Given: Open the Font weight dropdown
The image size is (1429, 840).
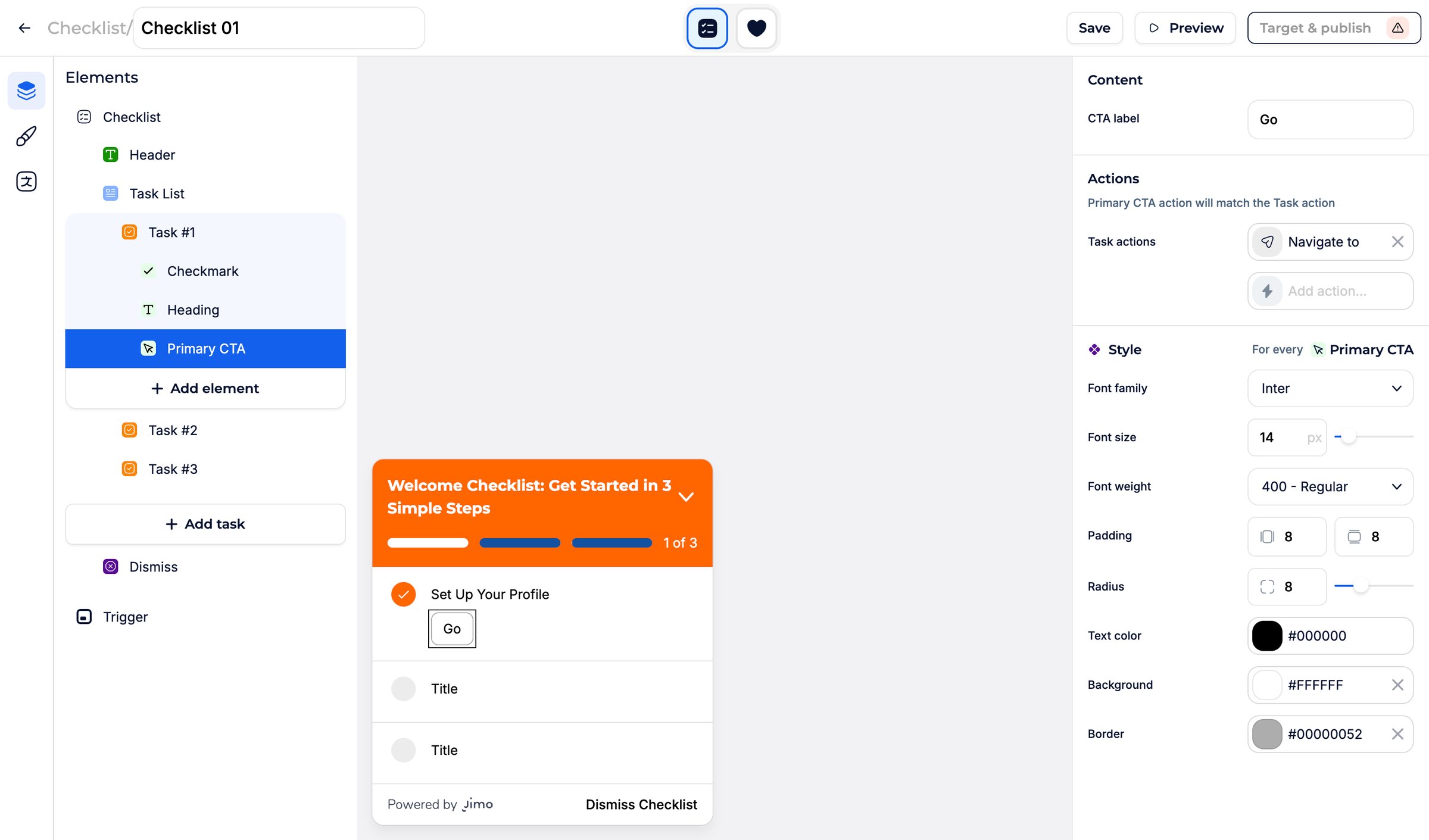Looking at the screenshot, I should pos(1330,486).
